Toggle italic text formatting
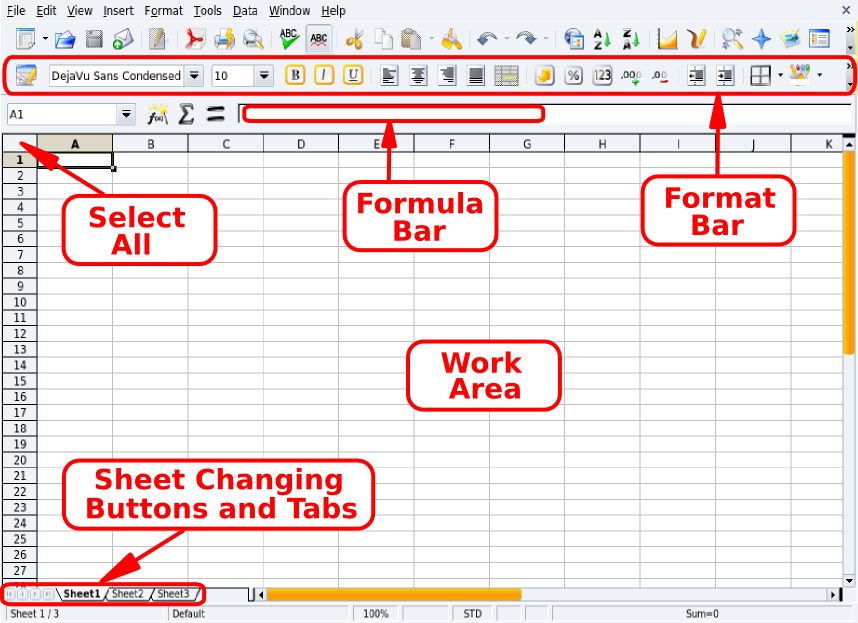The image size is (858, 623). click(x=324, y=75)
